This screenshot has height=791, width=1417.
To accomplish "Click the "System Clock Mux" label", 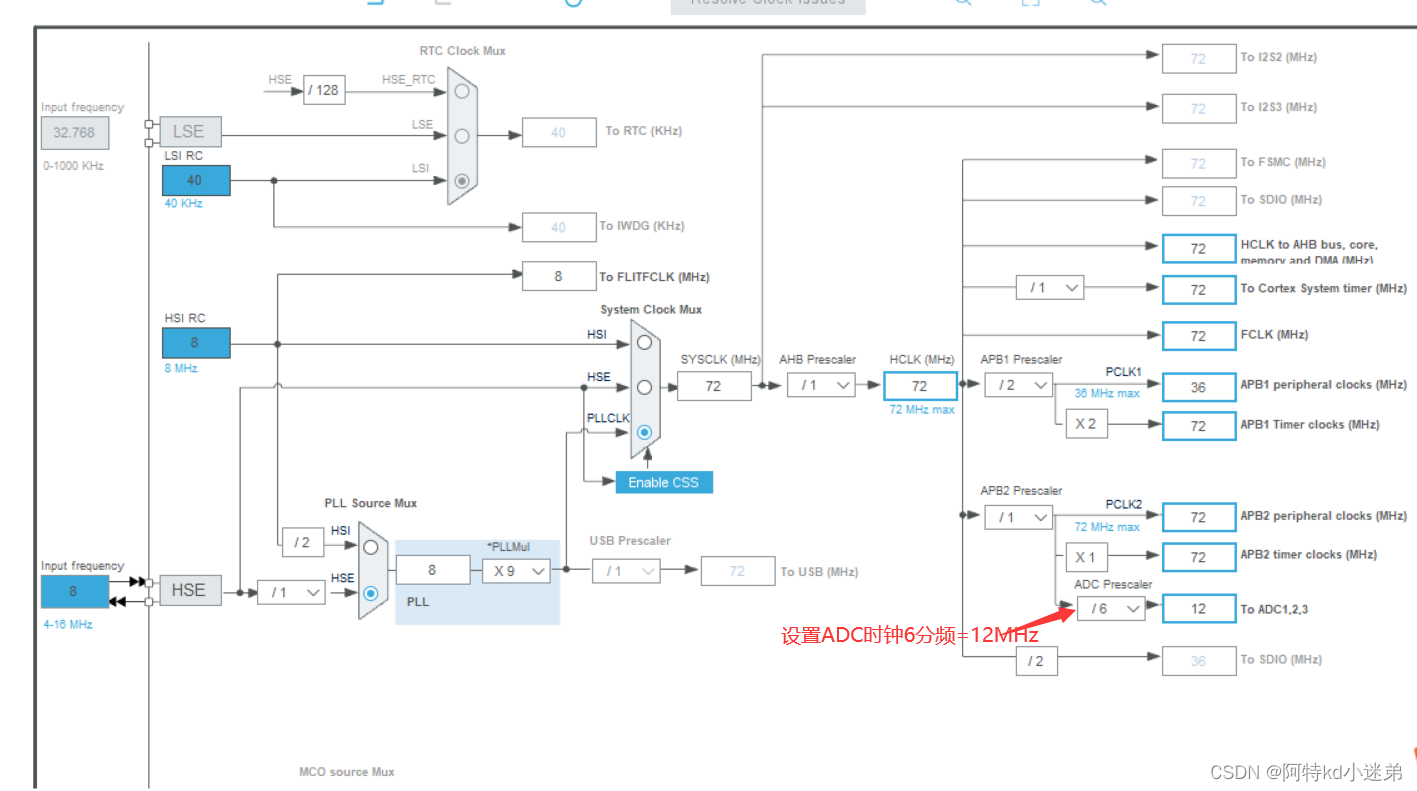I will 651,309.
